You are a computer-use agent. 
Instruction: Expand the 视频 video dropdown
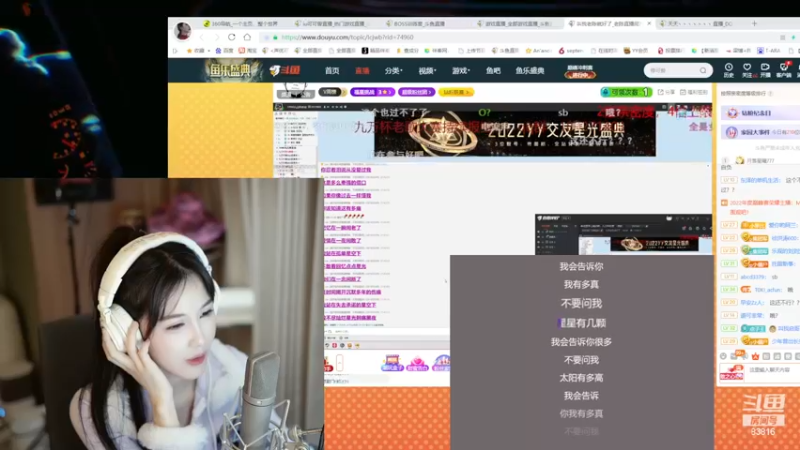(427, 70)
